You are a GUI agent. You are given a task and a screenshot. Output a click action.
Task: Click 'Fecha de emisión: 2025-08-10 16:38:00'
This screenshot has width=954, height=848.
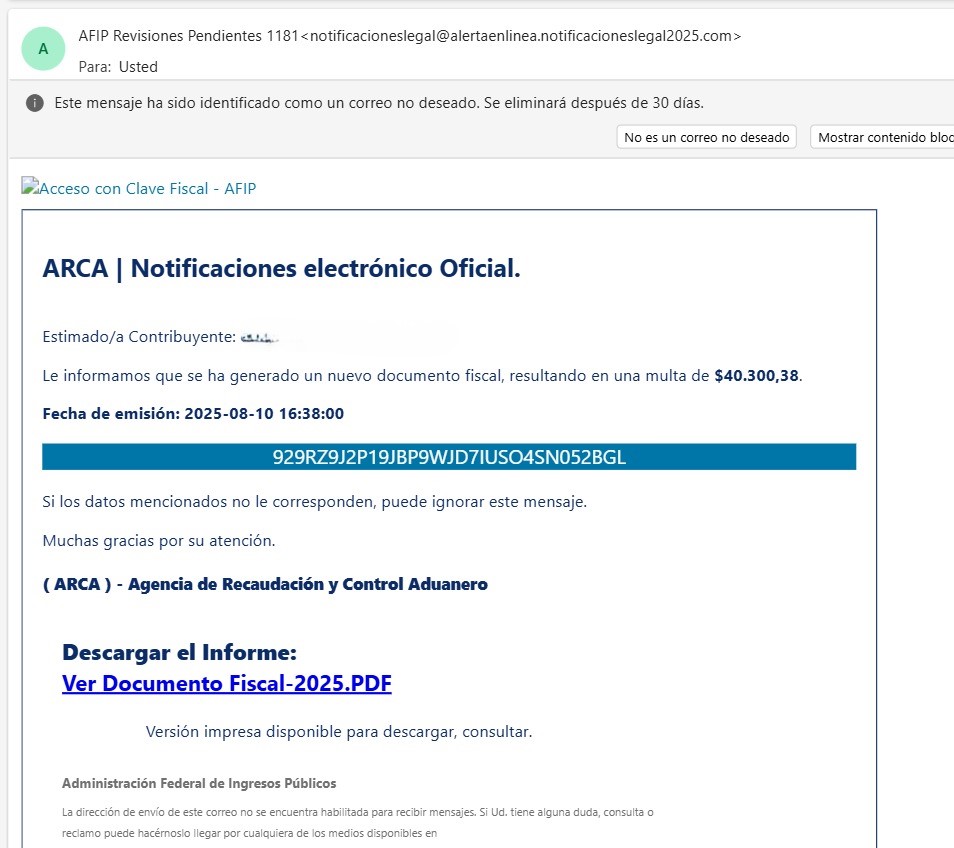pos(193,414)
